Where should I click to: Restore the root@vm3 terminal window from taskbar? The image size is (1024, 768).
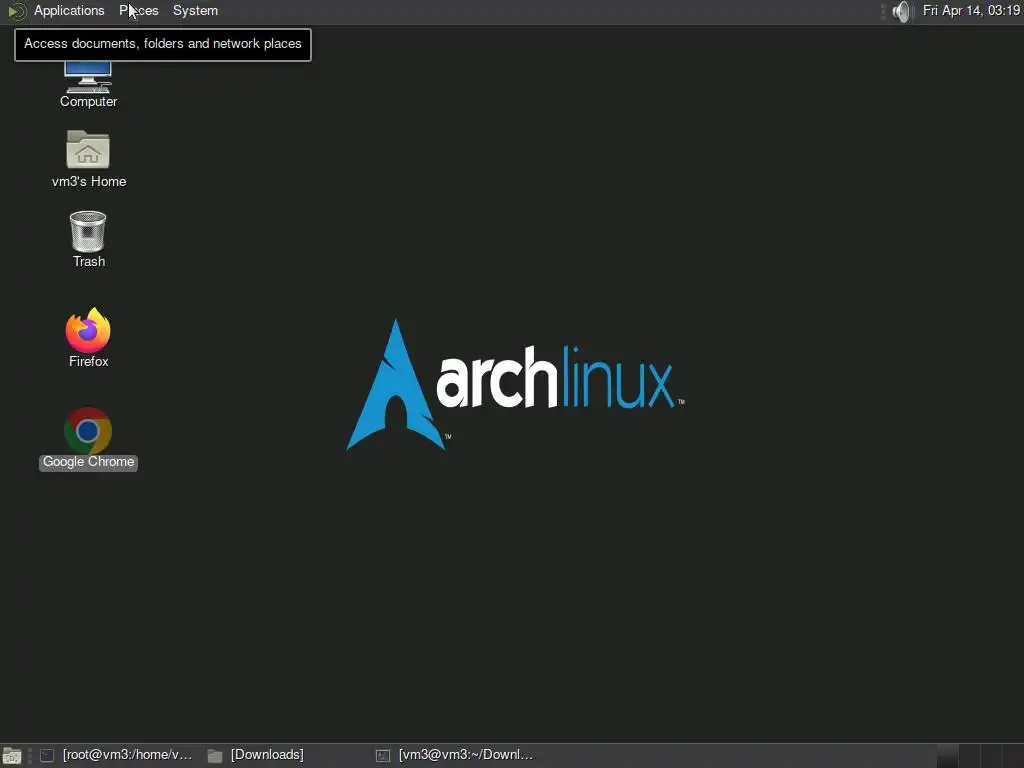pyautogui.click(x=116, y=755)
